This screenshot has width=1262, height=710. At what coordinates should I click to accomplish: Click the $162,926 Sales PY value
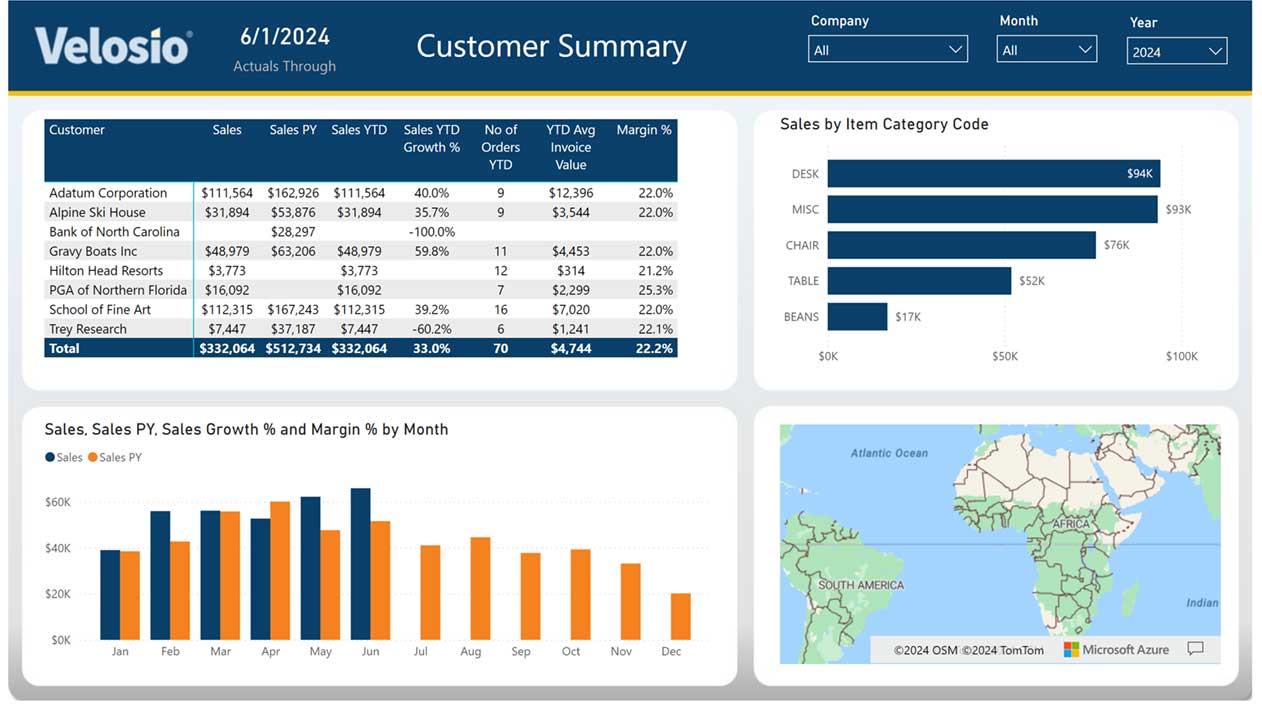tap(293, 193)
